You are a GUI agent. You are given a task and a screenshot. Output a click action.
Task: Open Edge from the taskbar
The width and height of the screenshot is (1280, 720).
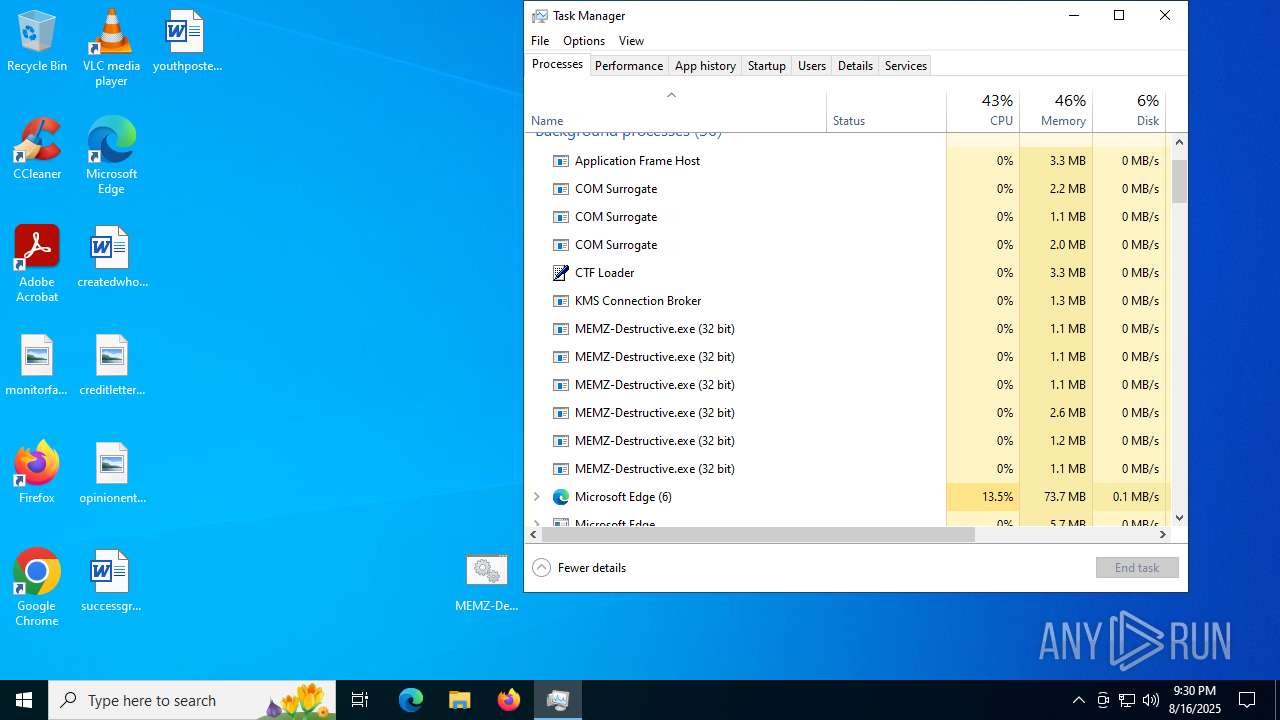click(411, 700)
